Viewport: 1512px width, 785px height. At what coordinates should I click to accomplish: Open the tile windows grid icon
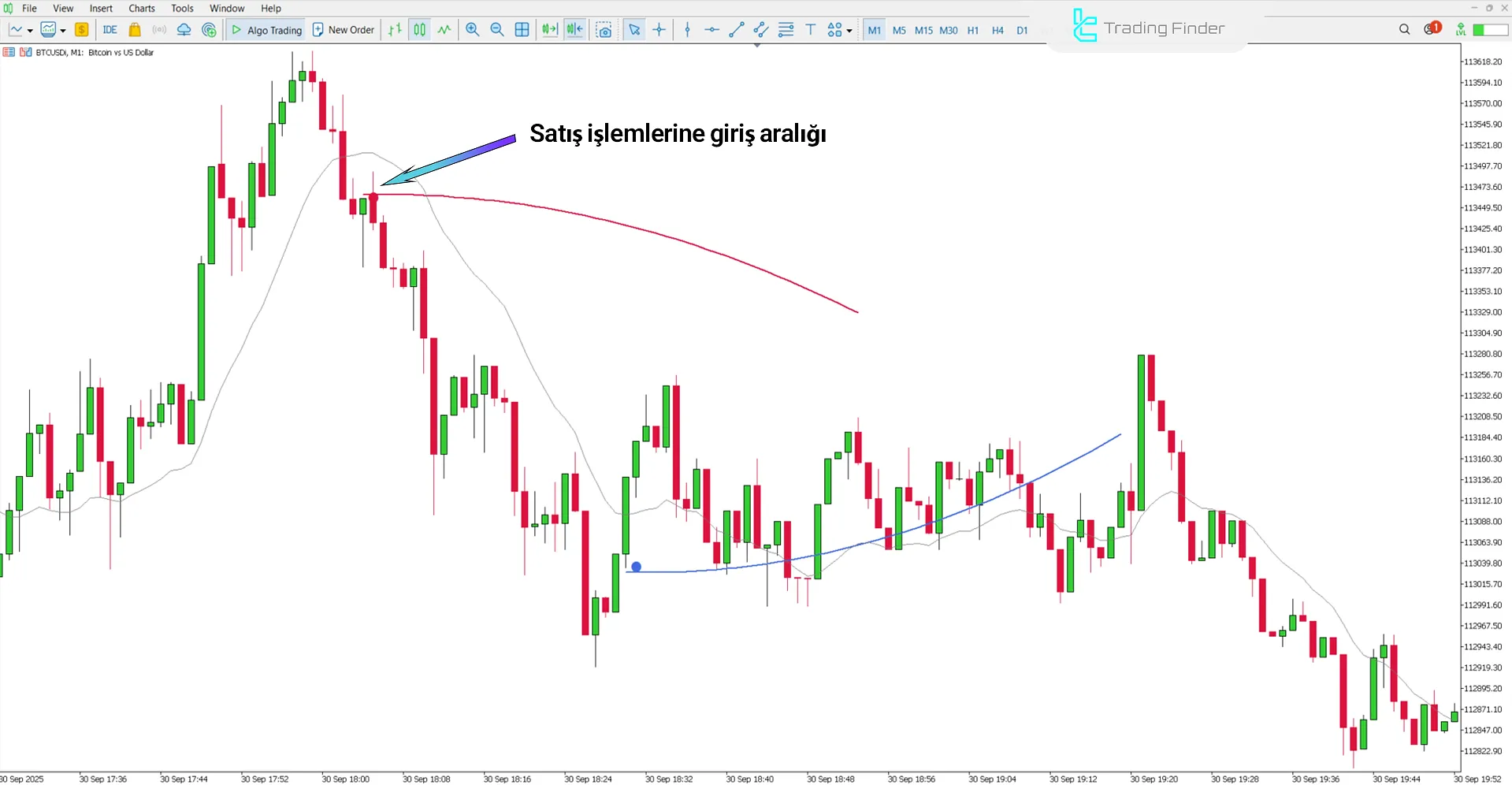[x=522, y=30]
